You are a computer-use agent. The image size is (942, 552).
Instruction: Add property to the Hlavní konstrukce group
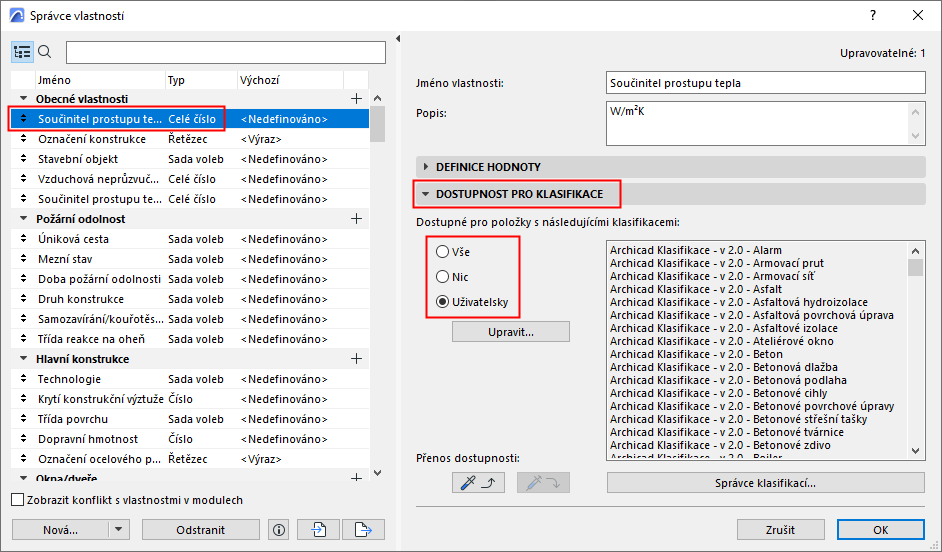tap(357, 359)
